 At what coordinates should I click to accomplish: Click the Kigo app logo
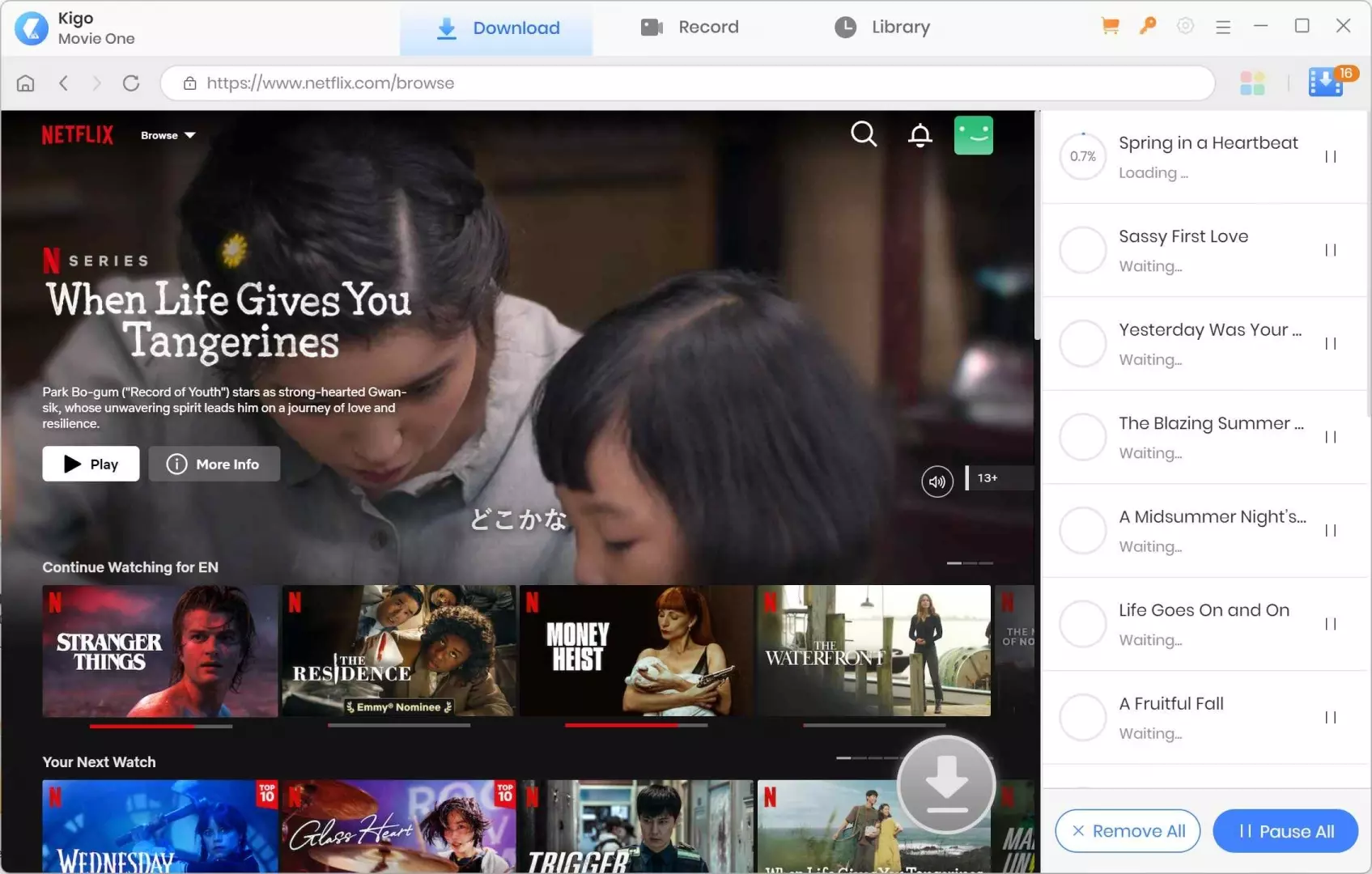(32, 28)
